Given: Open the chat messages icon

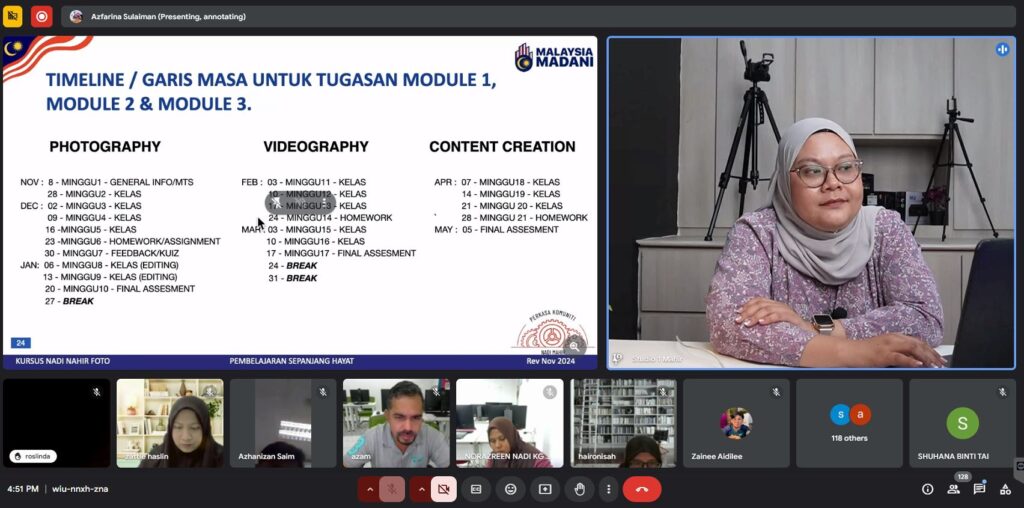Looking at the screenshot, I should 979,489.
